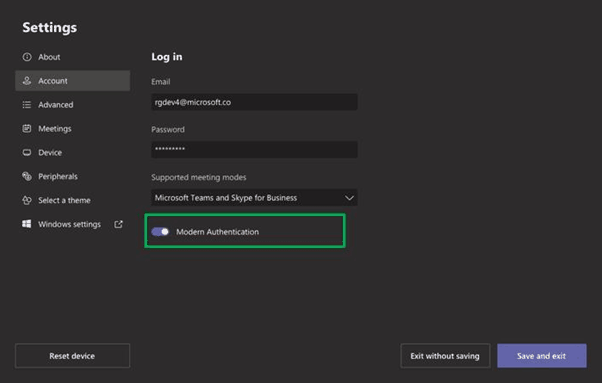The height and width of the screenshot is (383, 602).
Task: Click the Device screen icon
Action: click(27, 152)
